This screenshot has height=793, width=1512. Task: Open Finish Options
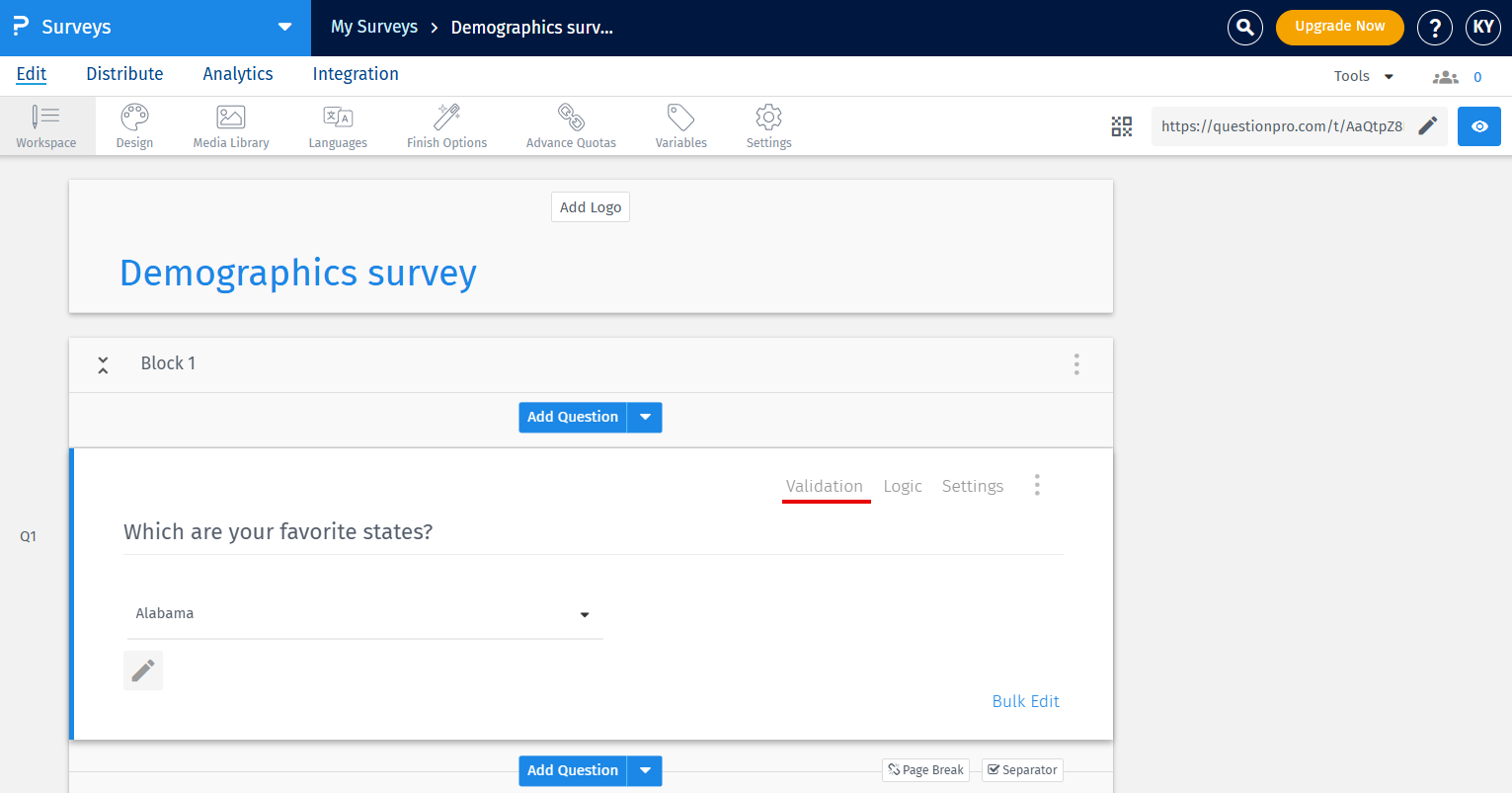pos(446,125)
